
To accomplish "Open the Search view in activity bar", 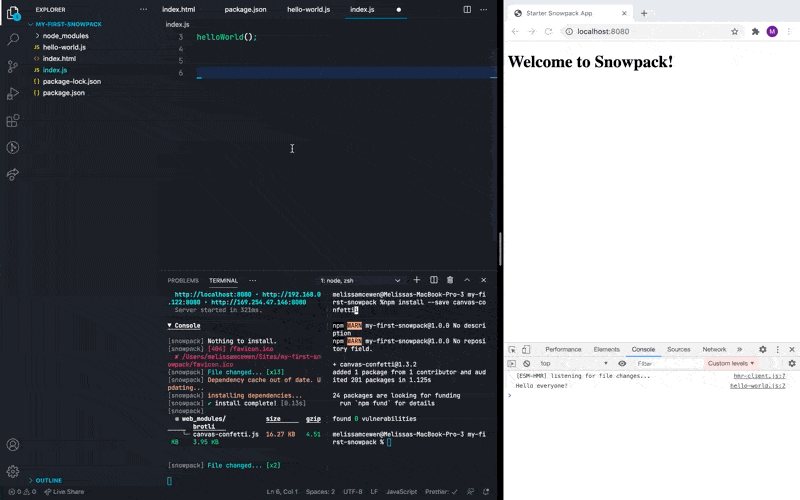I will point(13,40).
